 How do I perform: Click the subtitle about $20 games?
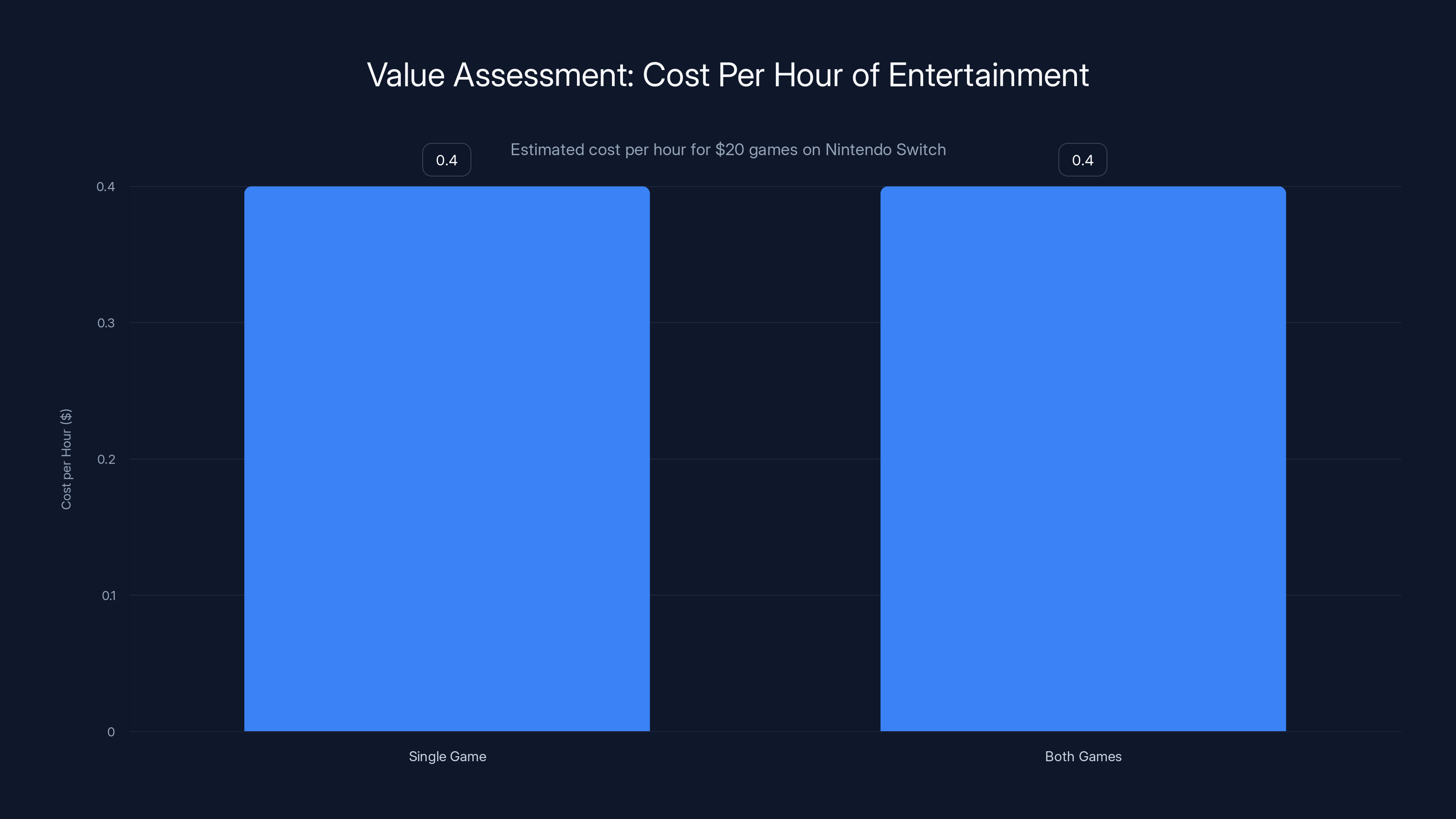tap(728, 150)
